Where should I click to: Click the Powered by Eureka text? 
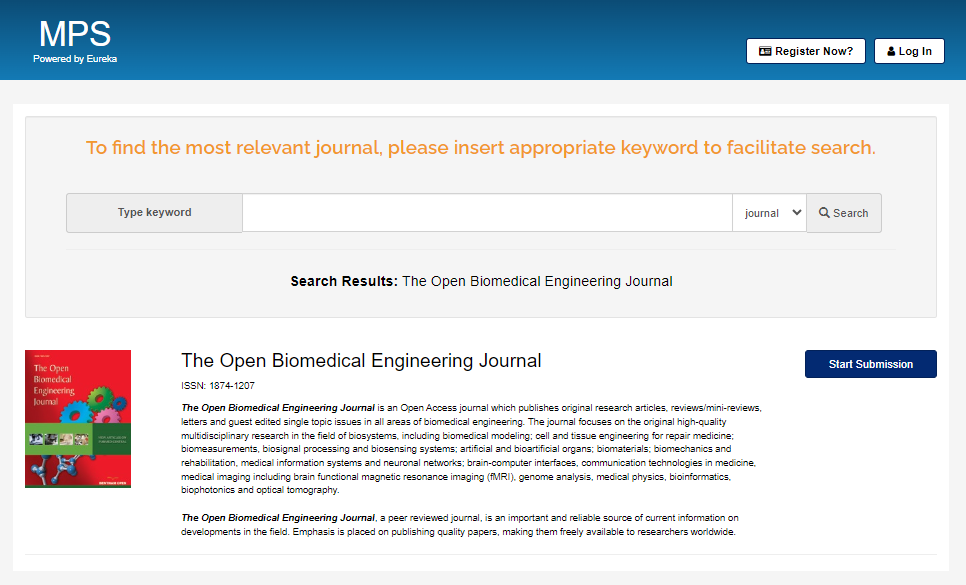pyautogui.click(x=75, y=59)
